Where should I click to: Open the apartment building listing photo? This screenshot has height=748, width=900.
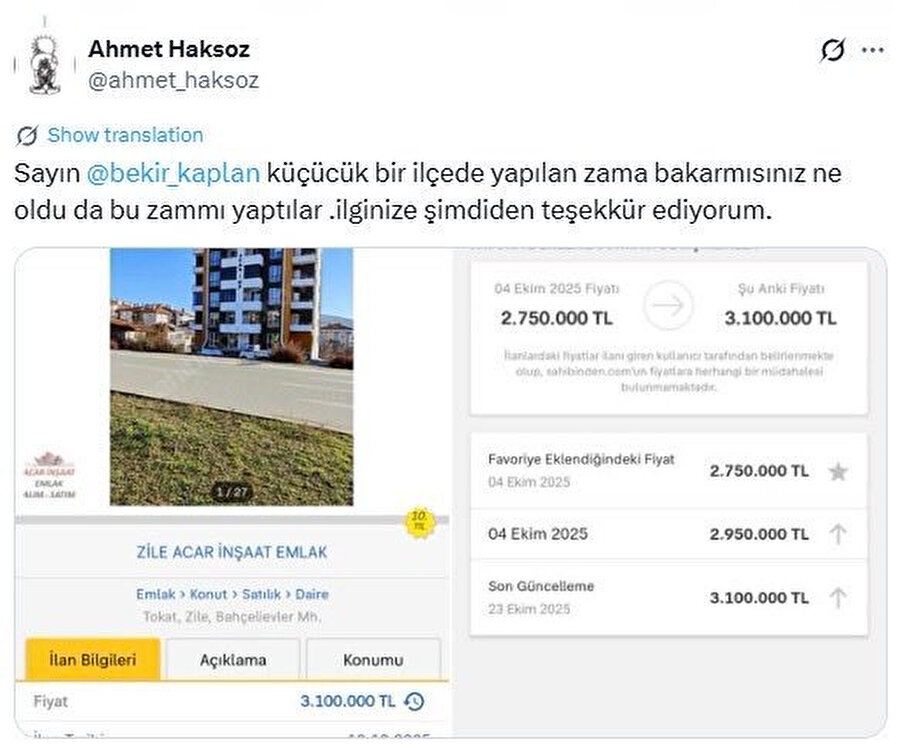pyautogui.click(x=231, y=375)
